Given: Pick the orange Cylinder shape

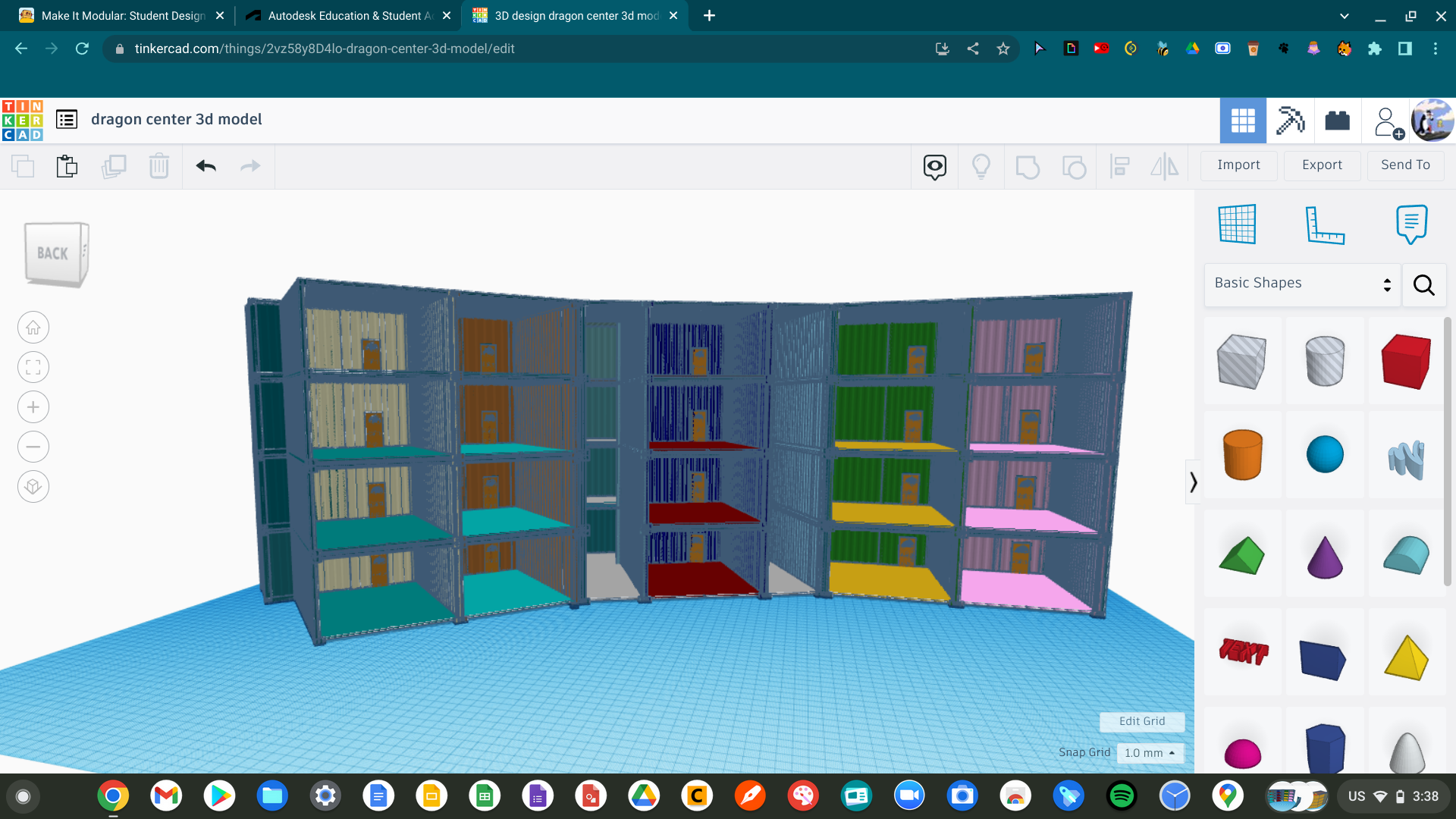Looking at the screenshot, I should tap(1243, 455).
